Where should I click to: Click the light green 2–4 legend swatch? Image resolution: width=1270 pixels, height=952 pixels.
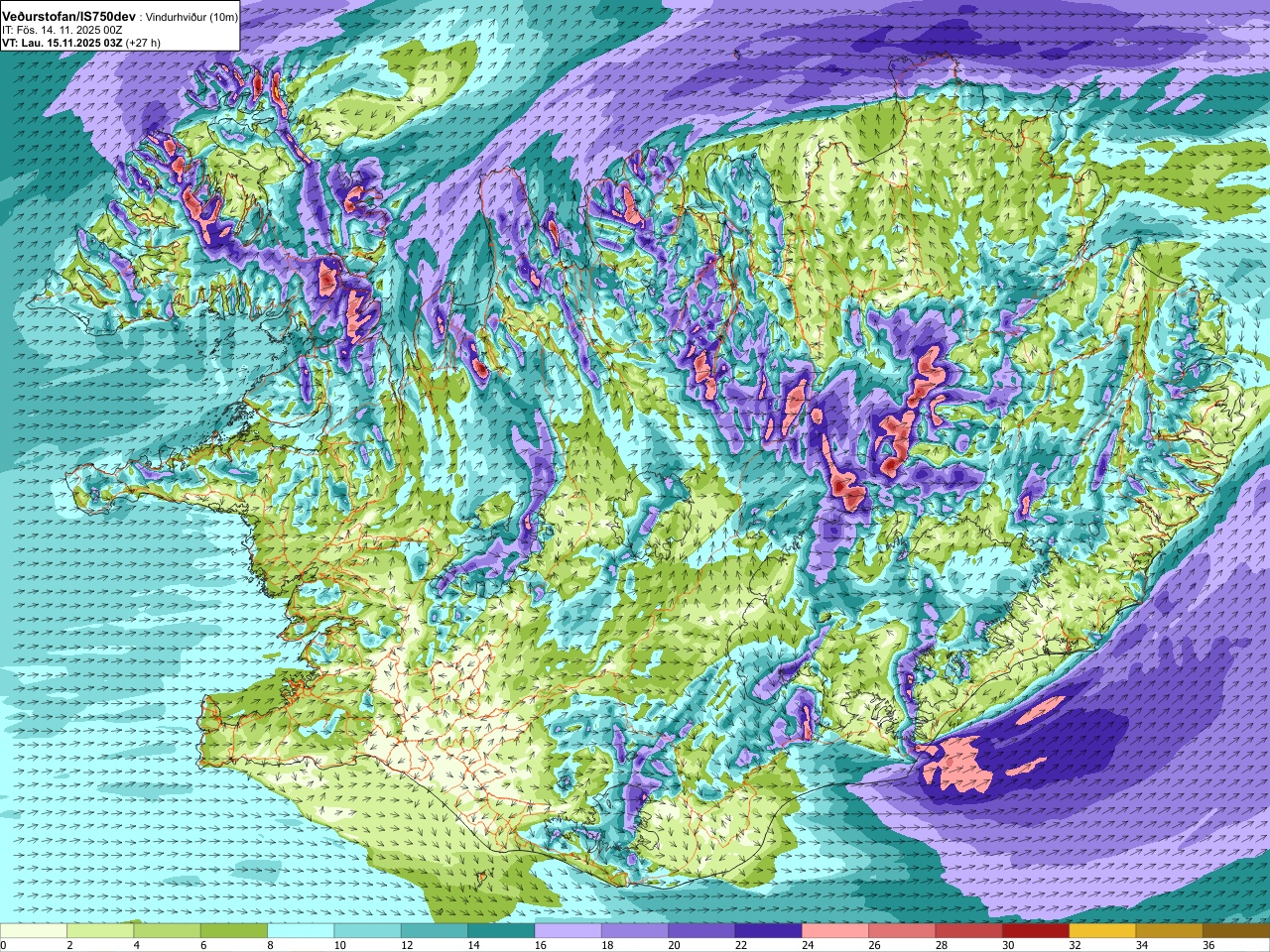click(x=100, y=931)
